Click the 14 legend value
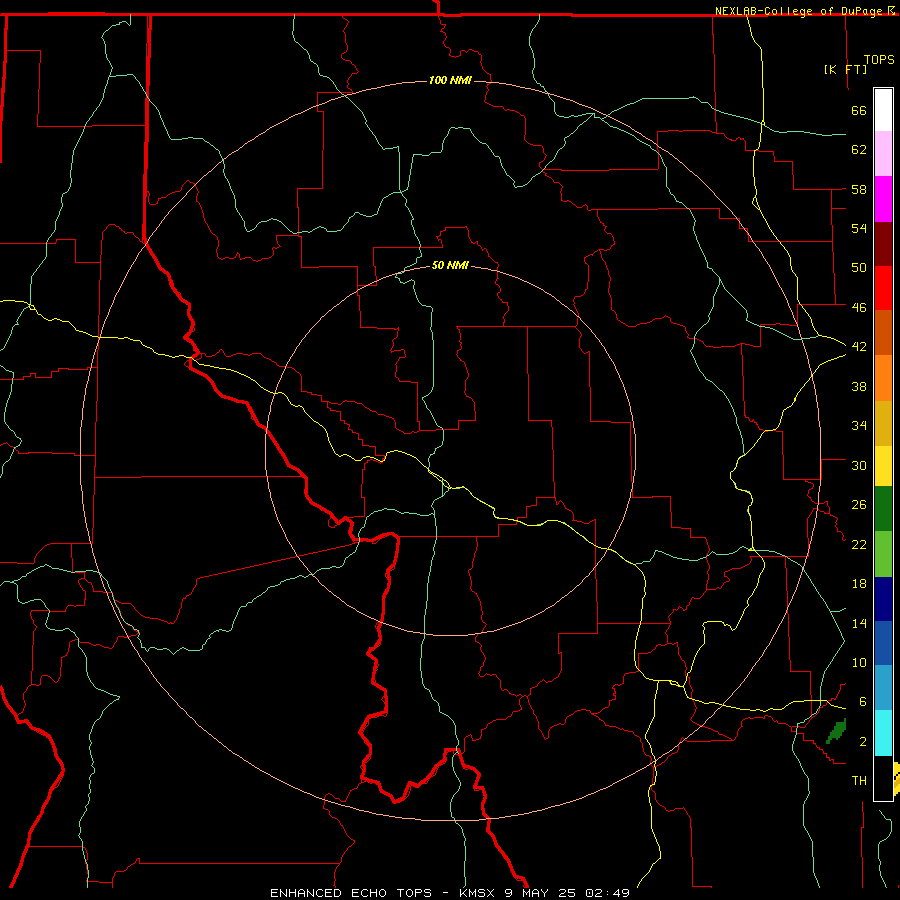Image resolution: width=900 pixels, height=900 pixels. point(859,623)
